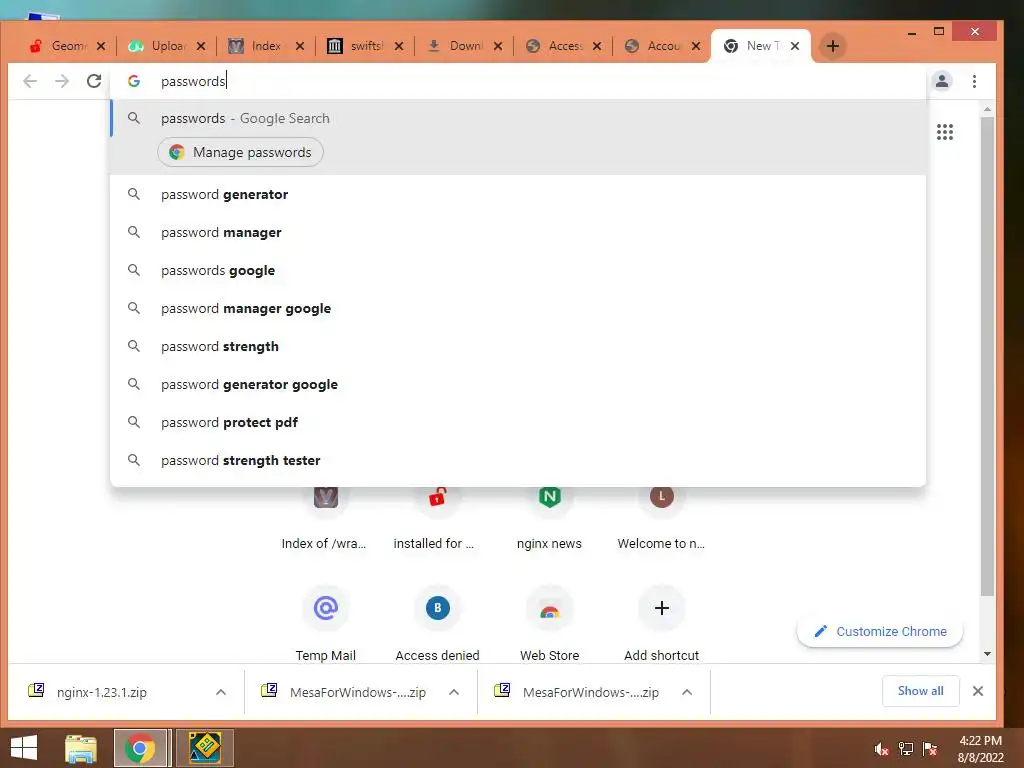
Task: Open the Chrome profile avatar
Action: click(942, 81)
